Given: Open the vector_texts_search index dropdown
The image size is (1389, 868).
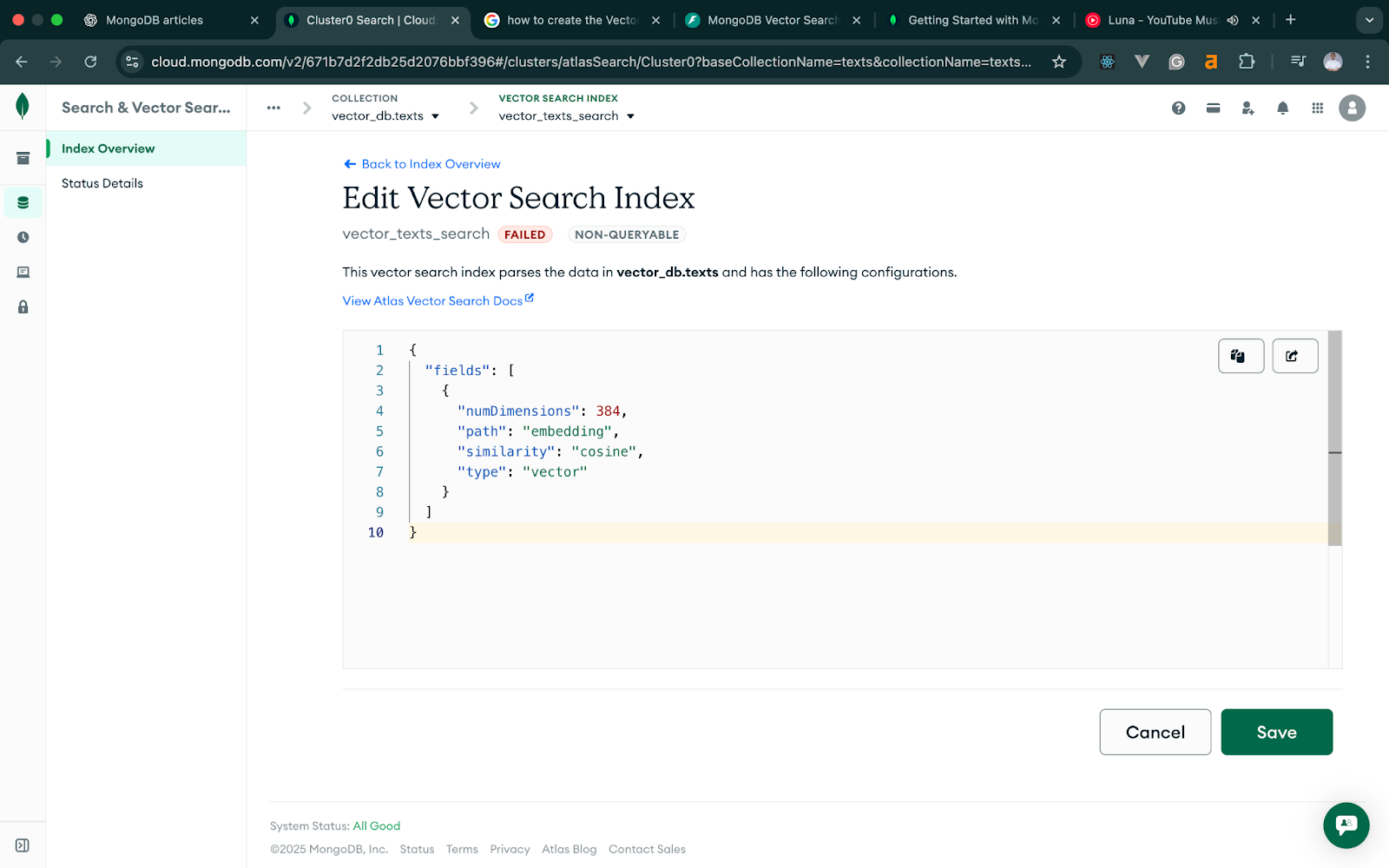Looking at the screenshot, I should 630,115.
